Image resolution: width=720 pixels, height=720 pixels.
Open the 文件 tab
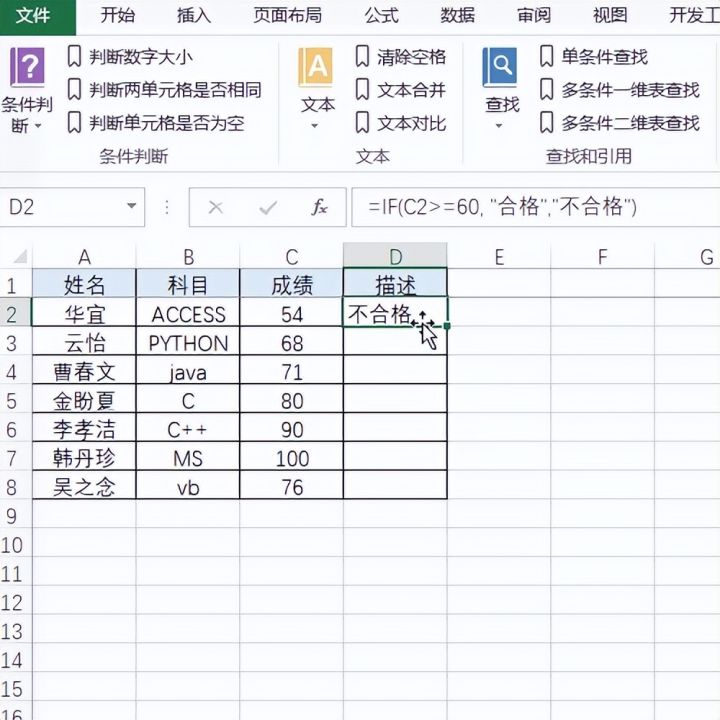point(37,17)
